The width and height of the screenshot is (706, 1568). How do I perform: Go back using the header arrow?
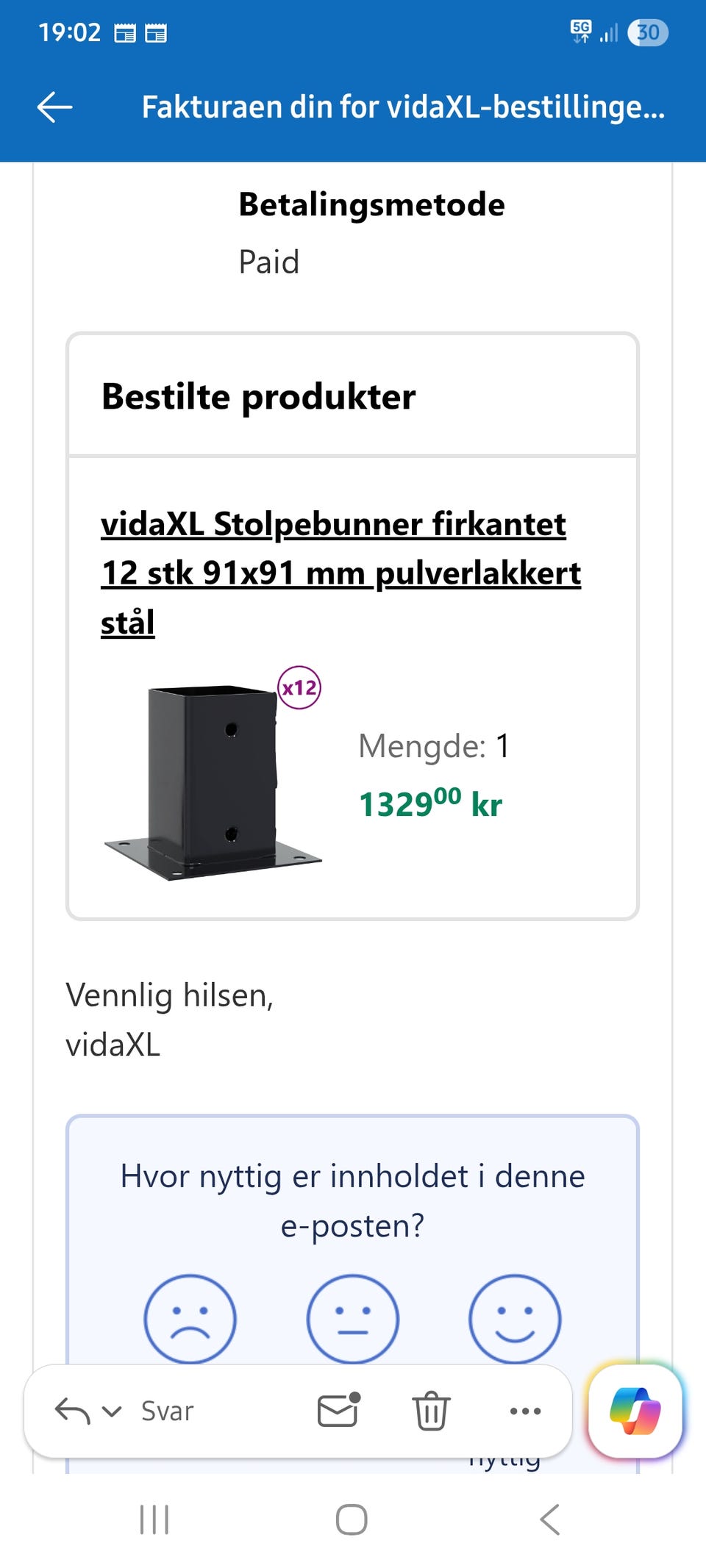pyautogui.click(x=55, y=107)
